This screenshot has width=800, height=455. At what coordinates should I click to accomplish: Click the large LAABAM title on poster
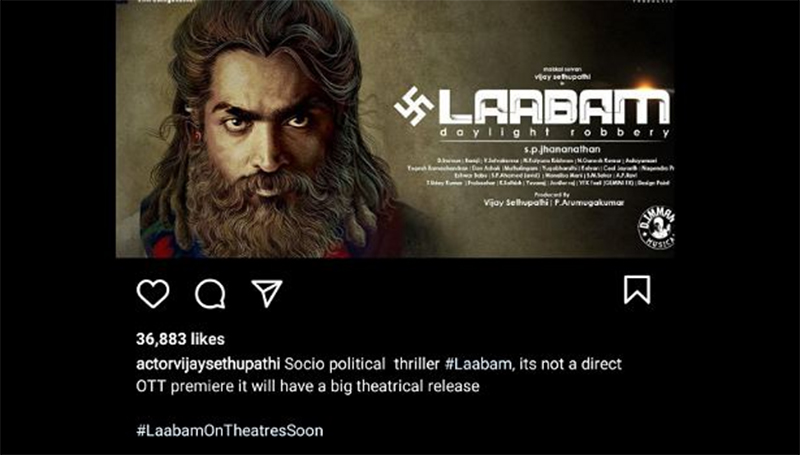(x=554, y=107)
